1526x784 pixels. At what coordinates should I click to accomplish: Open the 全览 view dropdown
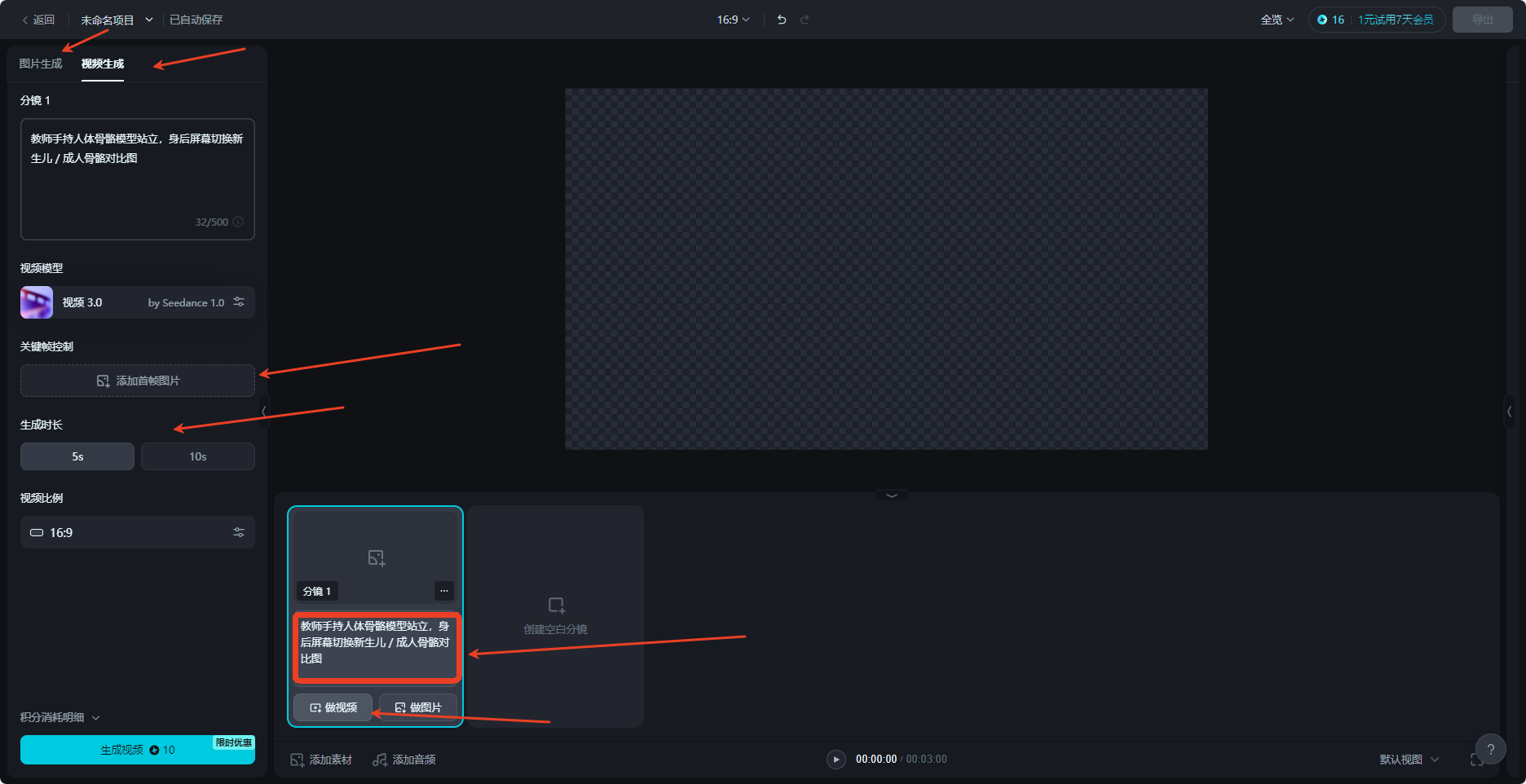(1277, 20)
